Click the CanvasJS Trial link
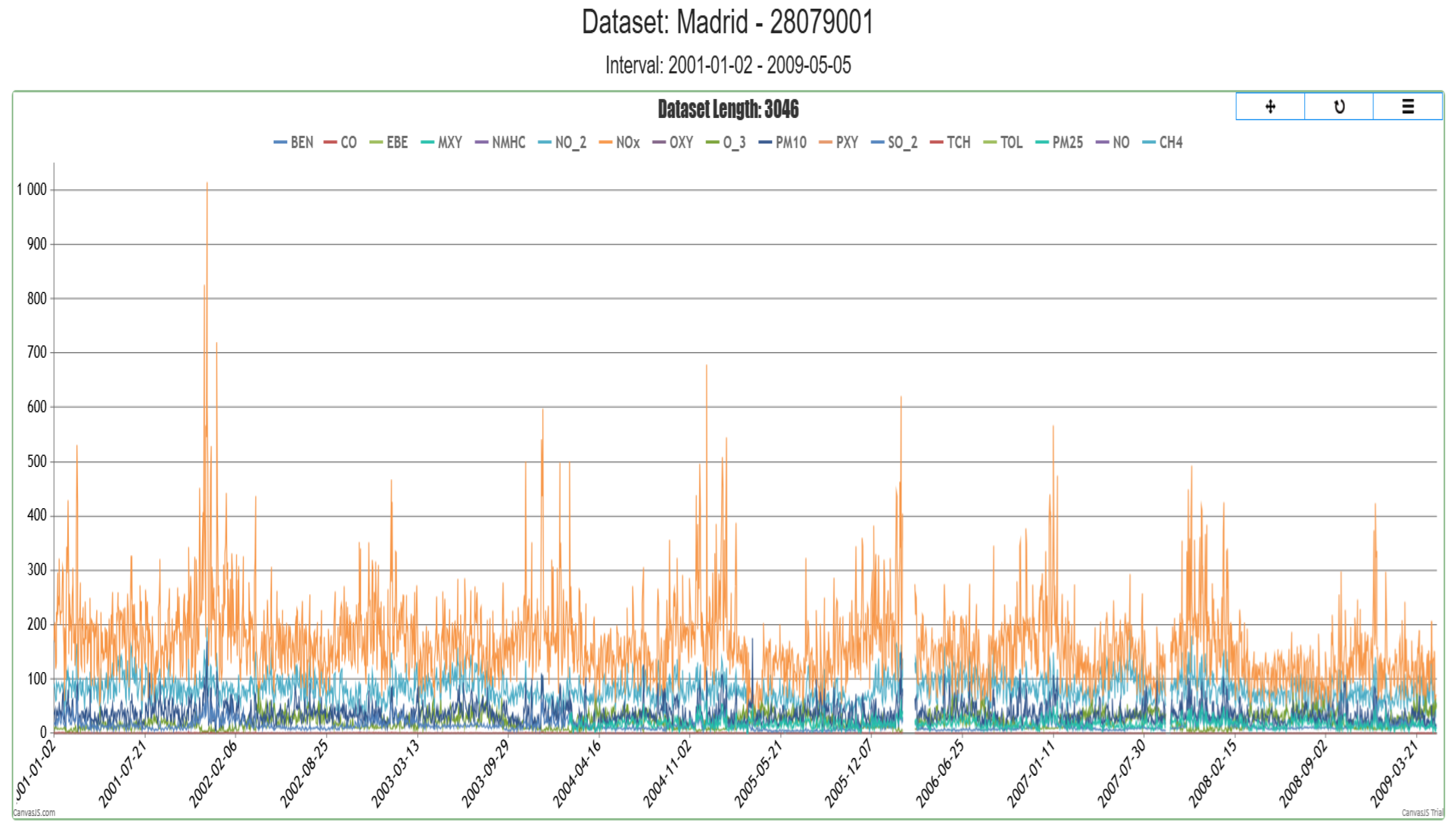 tap(1422, 812)
